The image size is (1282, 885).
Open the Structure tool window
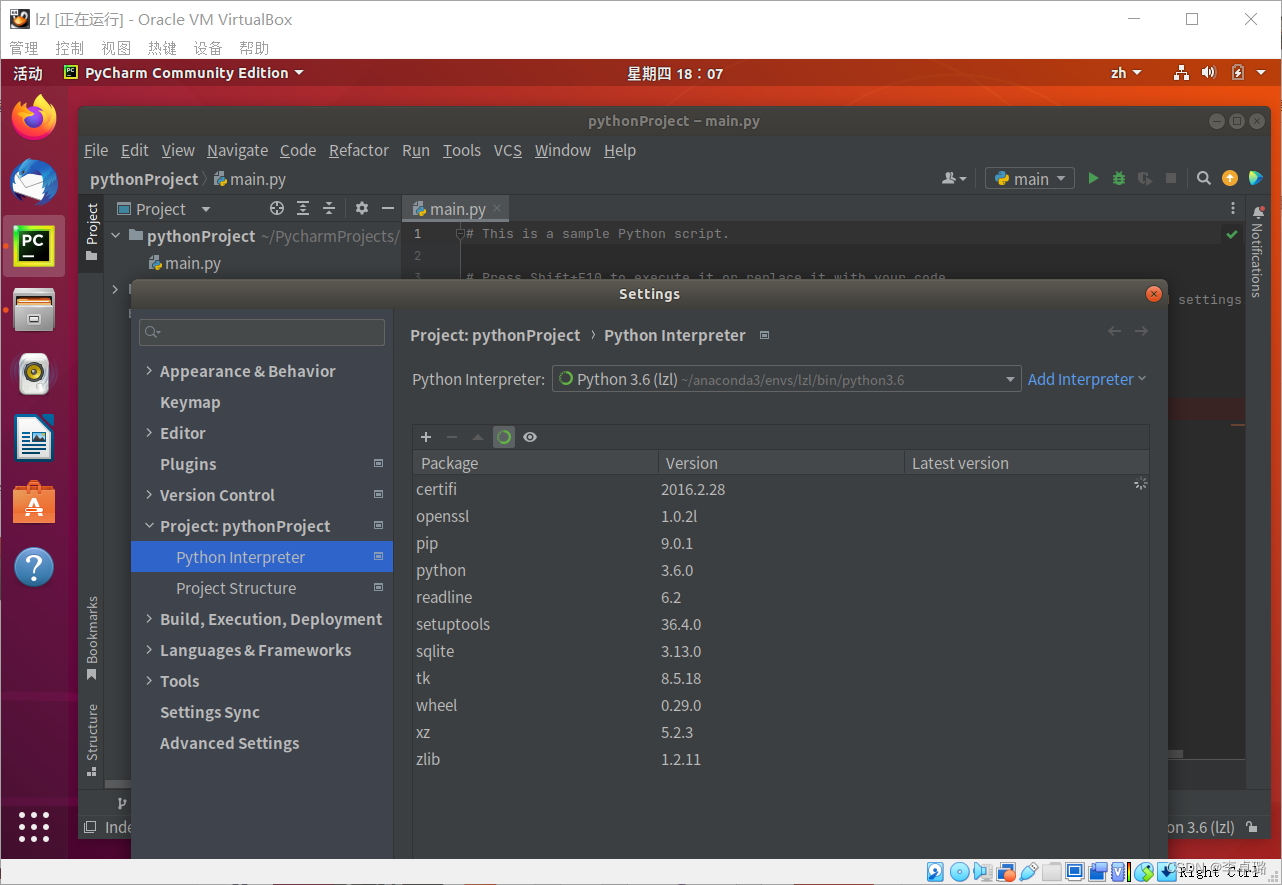click(x=92, y=739)
